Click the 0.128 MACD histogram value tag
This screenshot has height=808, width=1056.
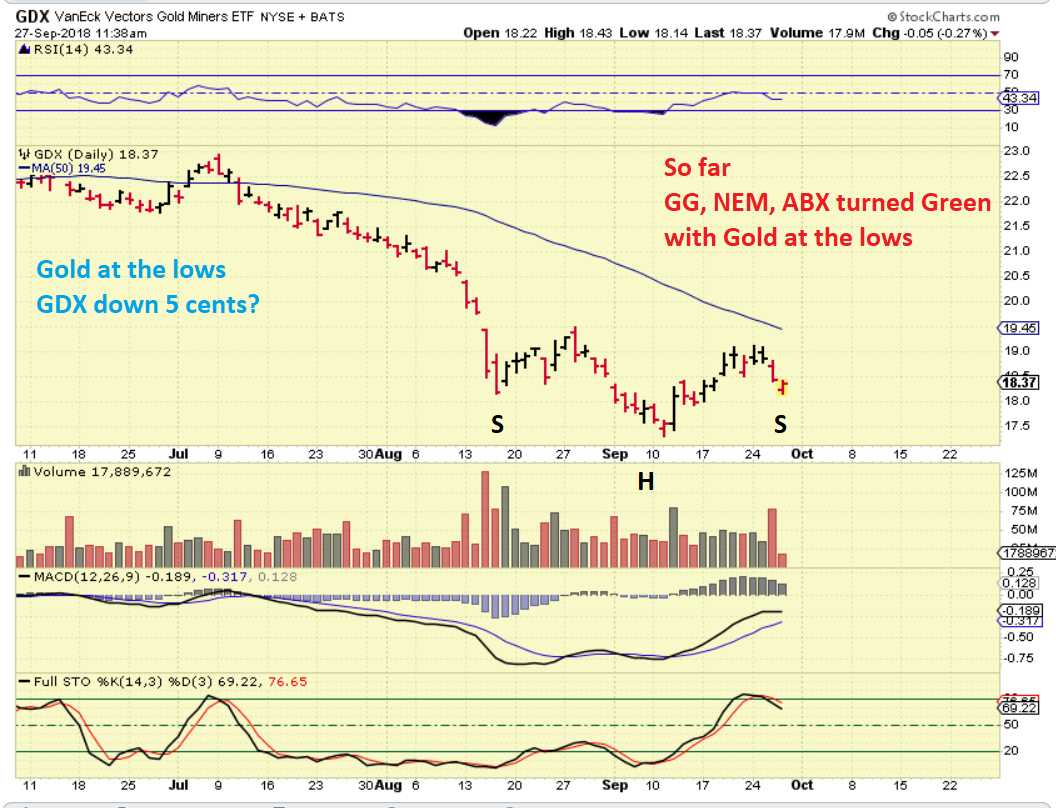(x=1020, y=583)
